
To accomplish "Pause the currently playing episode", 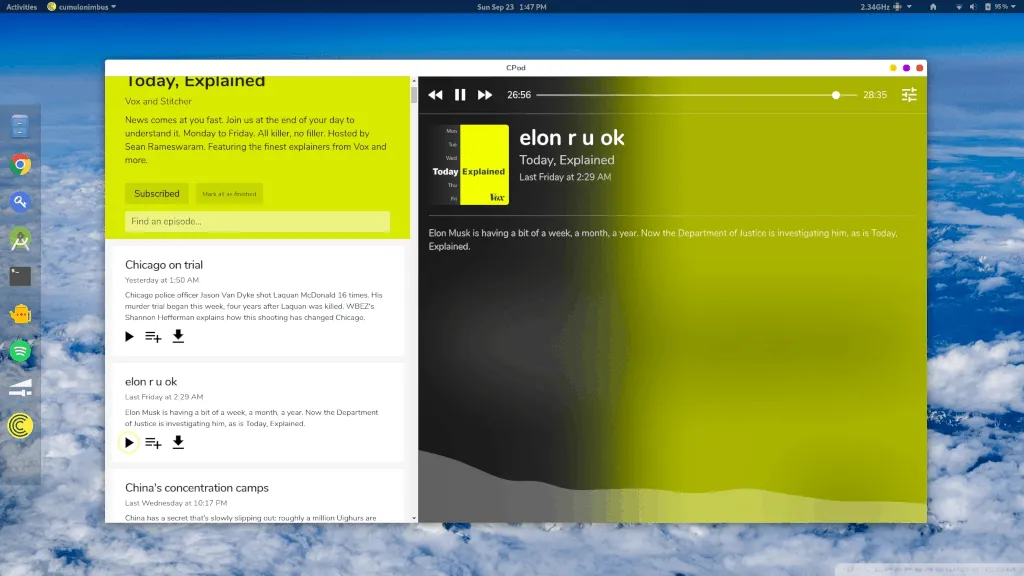I will pos(460,95).
